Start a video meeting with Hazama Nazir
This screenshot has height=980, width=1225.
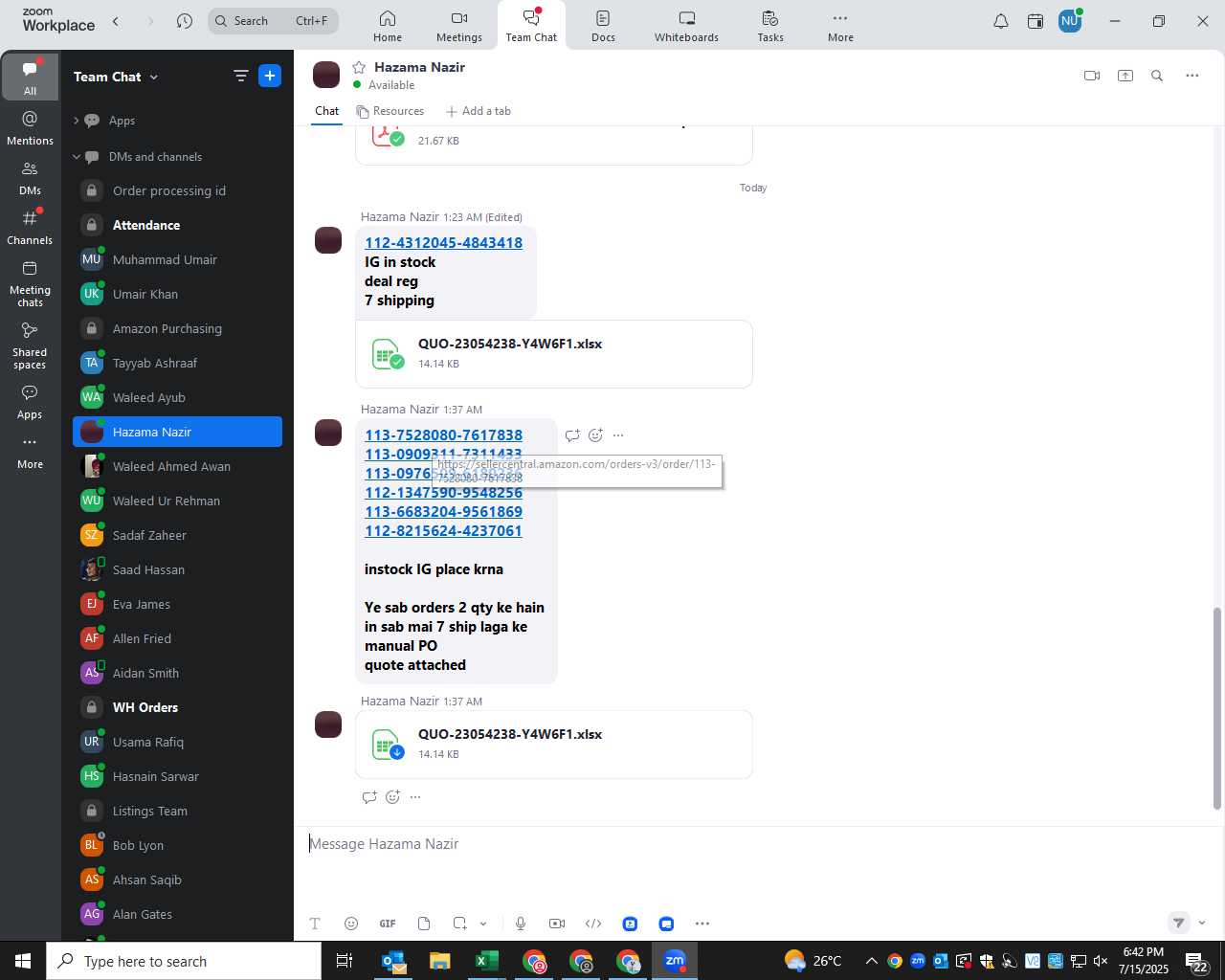pyautogui.click(x=1092, y=76)
